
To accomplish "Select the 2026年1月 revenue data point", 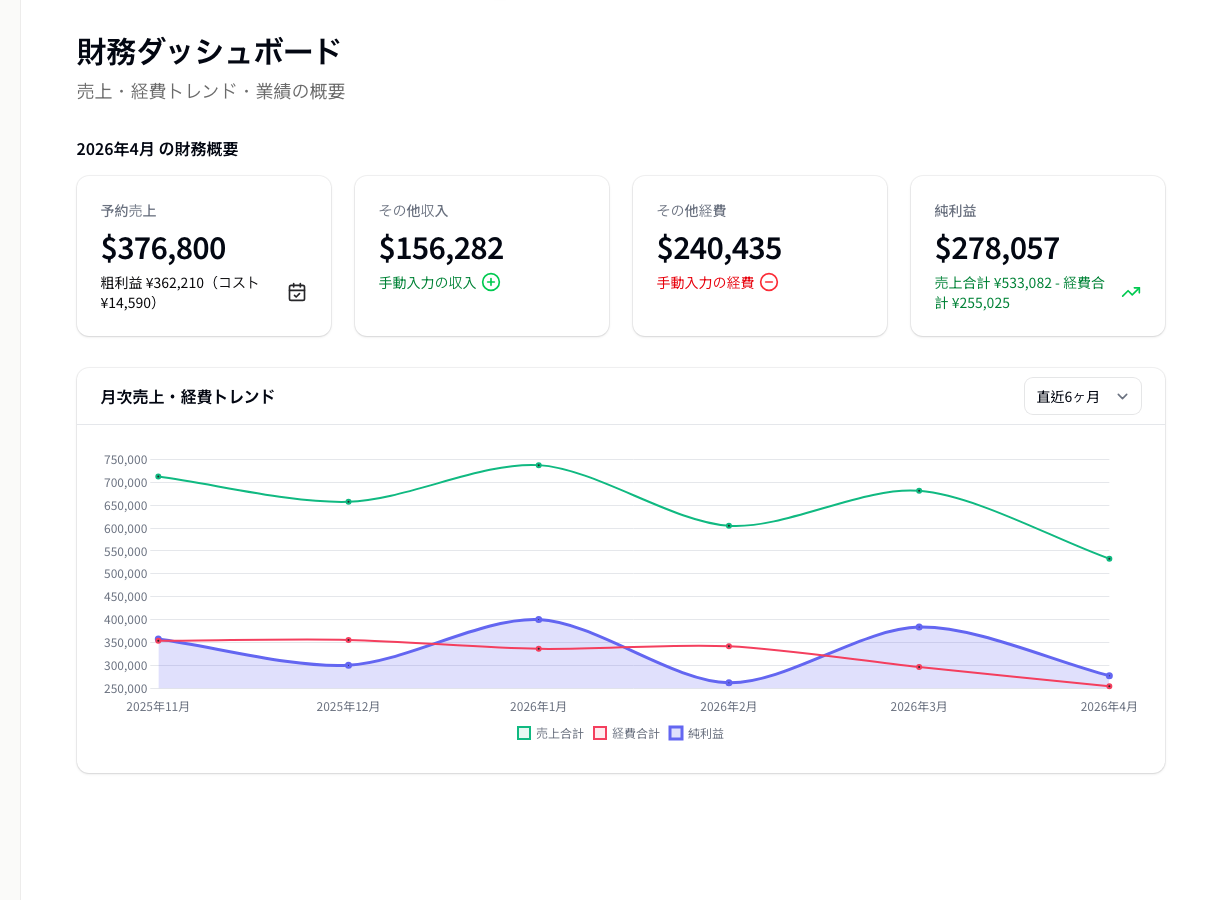I will coord(539,464).
